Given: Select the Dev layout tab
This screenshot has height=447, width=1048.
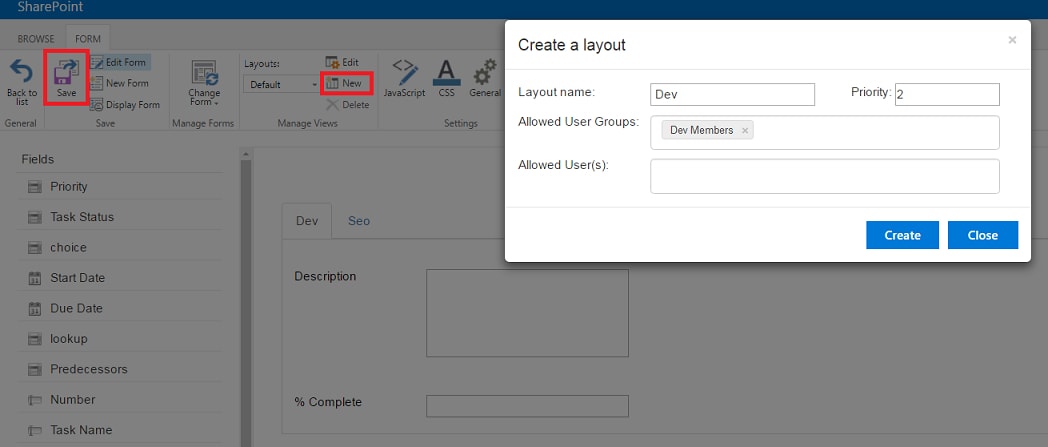Looking at the screenshot, I should pos(307,221).
